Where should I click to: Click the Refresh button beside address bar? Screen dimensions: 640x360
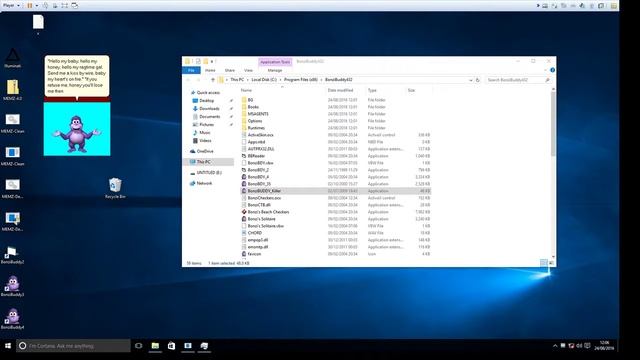[478, 80]
